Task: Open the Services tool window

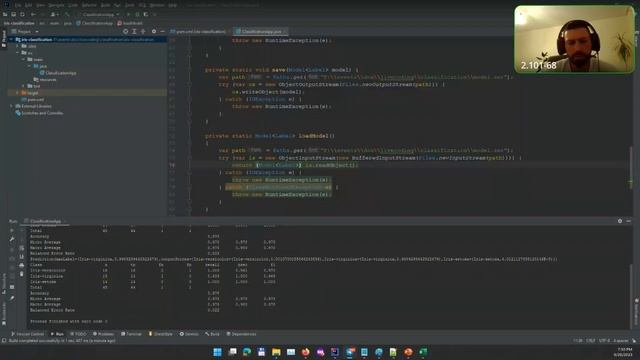Action: [189, 334]
